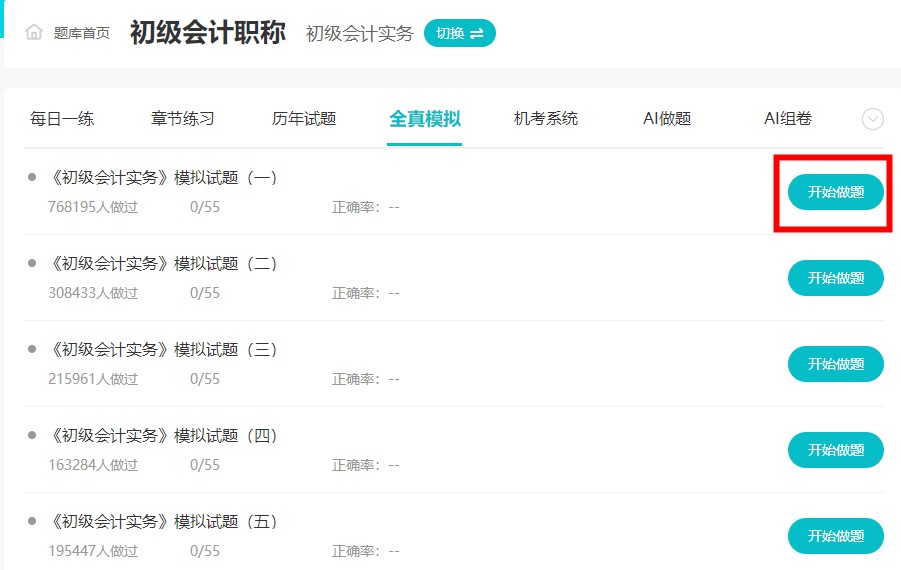901x570 pixels.
Task: Open the 题库首页 link
Action: (x=82, y=33)
